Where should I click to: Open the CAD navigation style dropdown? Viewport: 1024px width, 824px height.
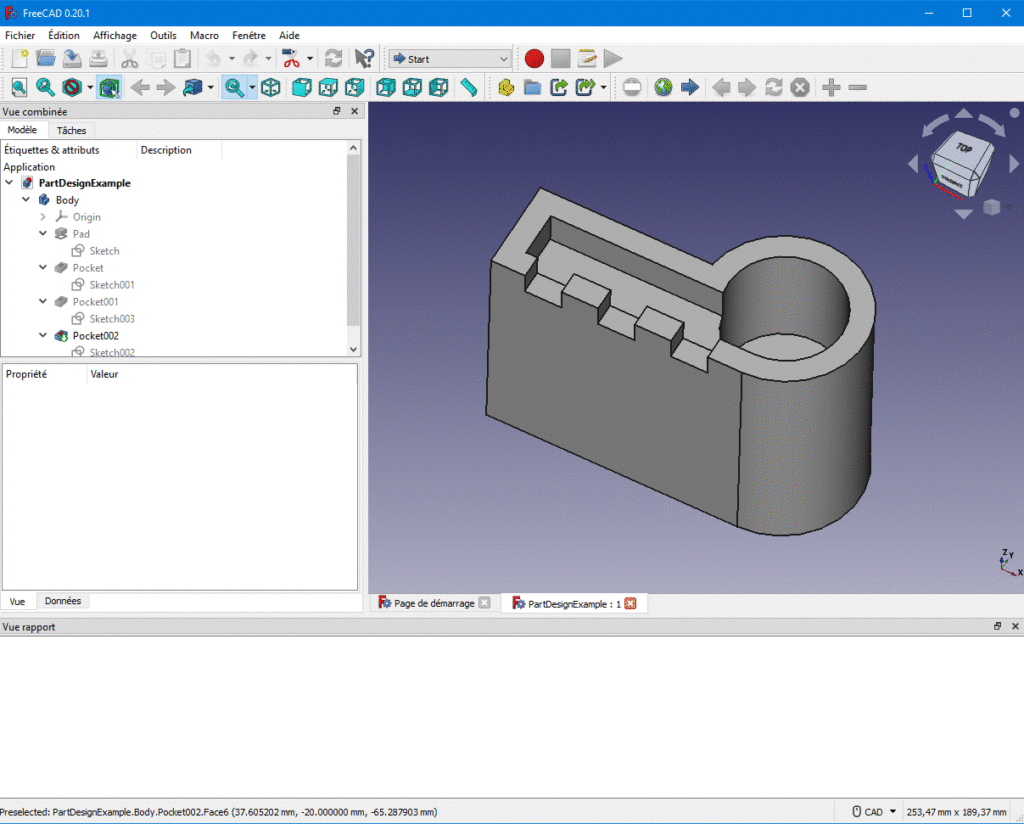[x=875, y=812]
